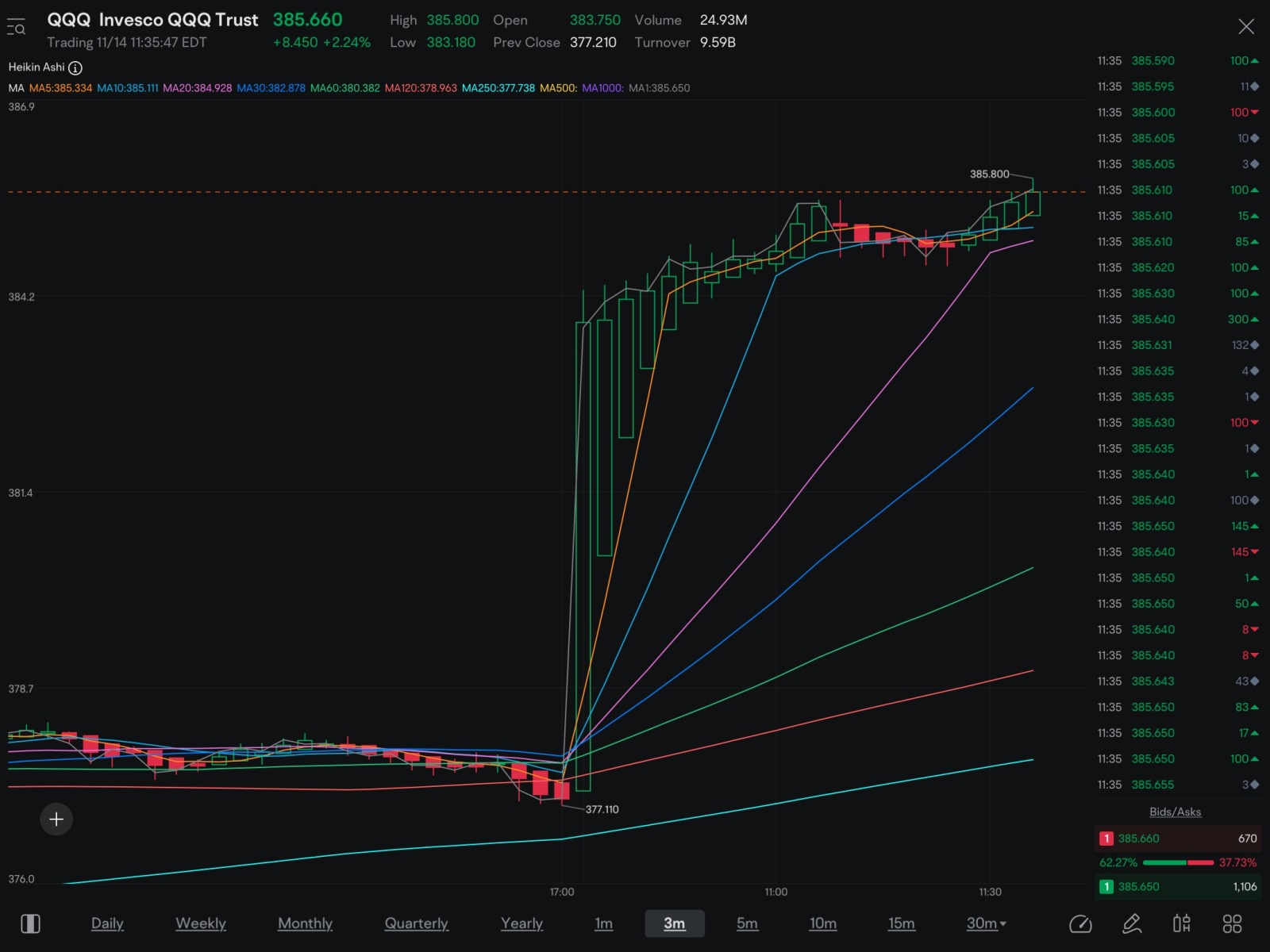Select the 385.655 trade tick row
The width and height of the screenshot is (1270, 952).
[x=1177, y=785]
